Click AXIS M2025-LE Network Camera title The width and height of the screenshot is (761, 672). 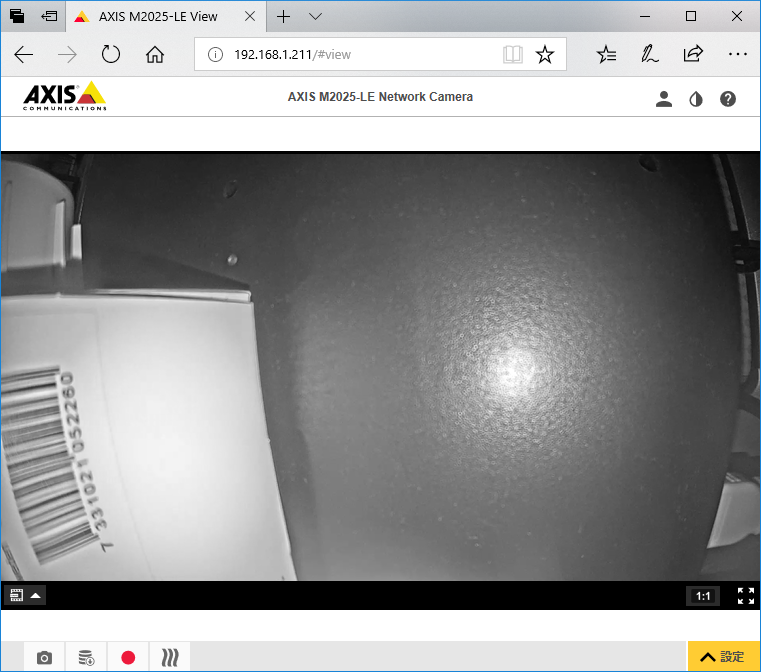tap(380, 97)
